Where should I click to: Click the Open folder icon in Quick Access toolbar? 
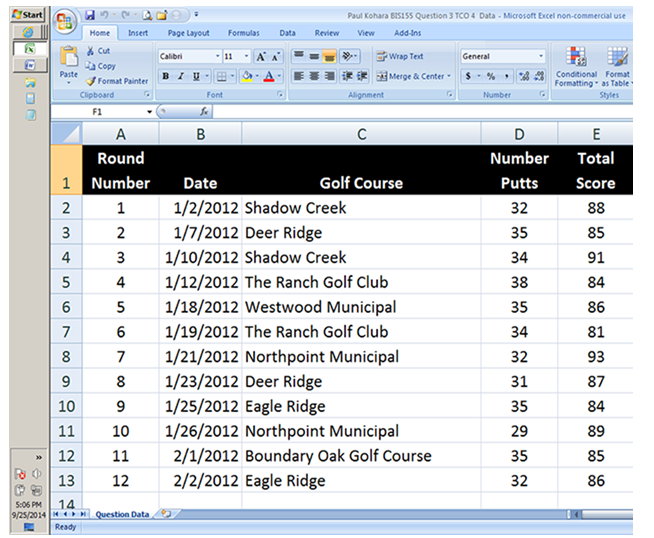click(161, 15)
